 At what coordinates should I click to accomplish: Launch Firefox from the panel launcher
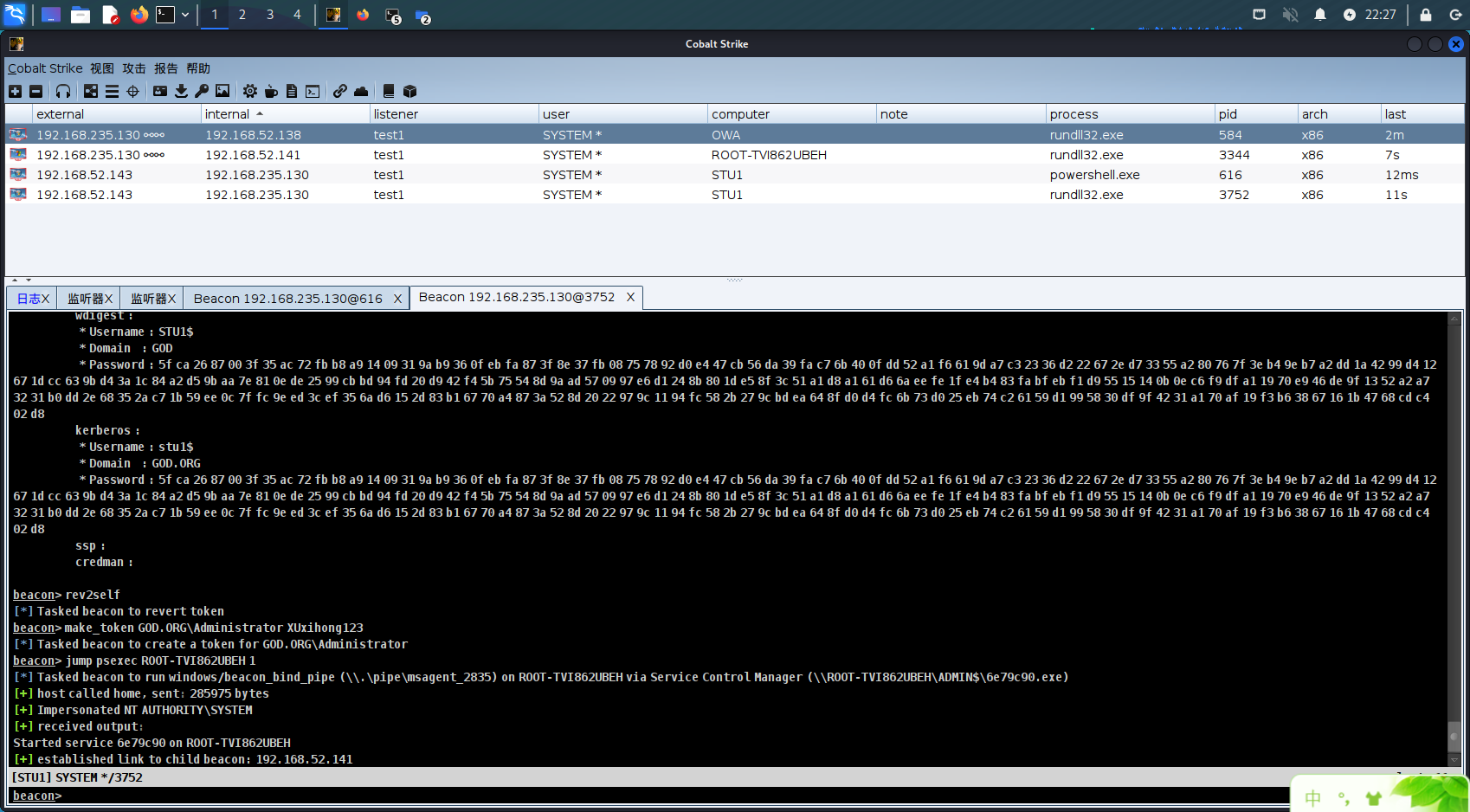(x=139, y=15)
